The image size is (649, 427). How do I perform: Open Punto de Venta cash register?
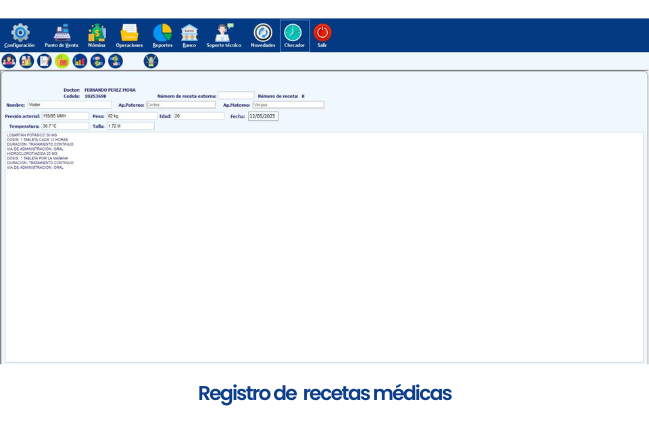62,33
